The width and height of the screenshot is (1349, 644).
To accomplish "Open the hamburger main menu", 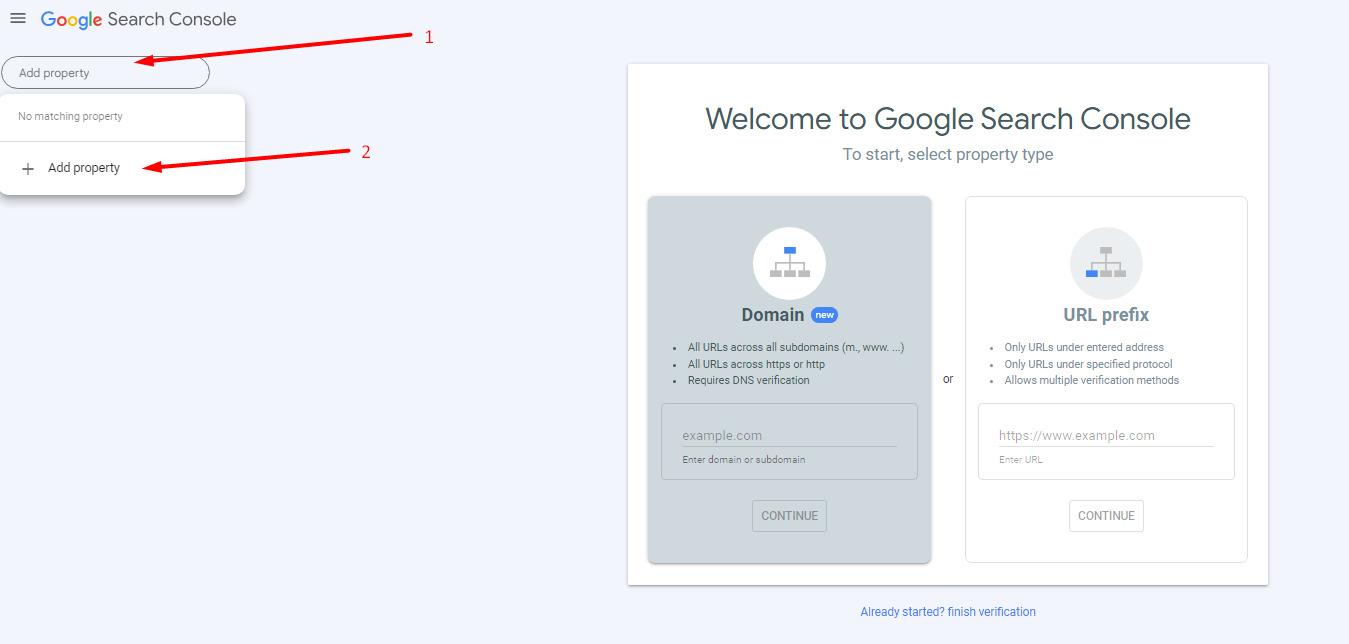I will coord(17,19).
